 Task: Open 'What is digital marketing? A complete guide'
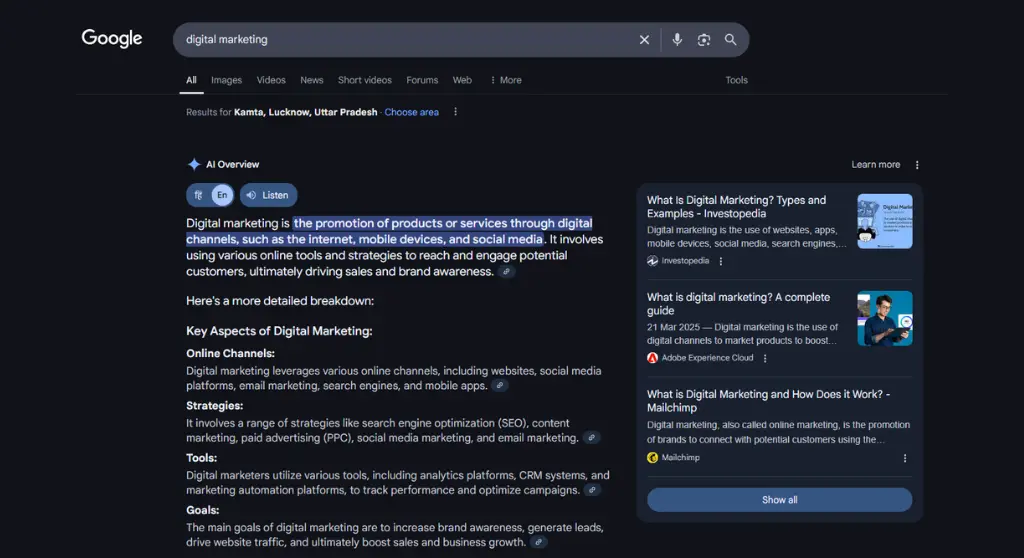click(739, 304)
